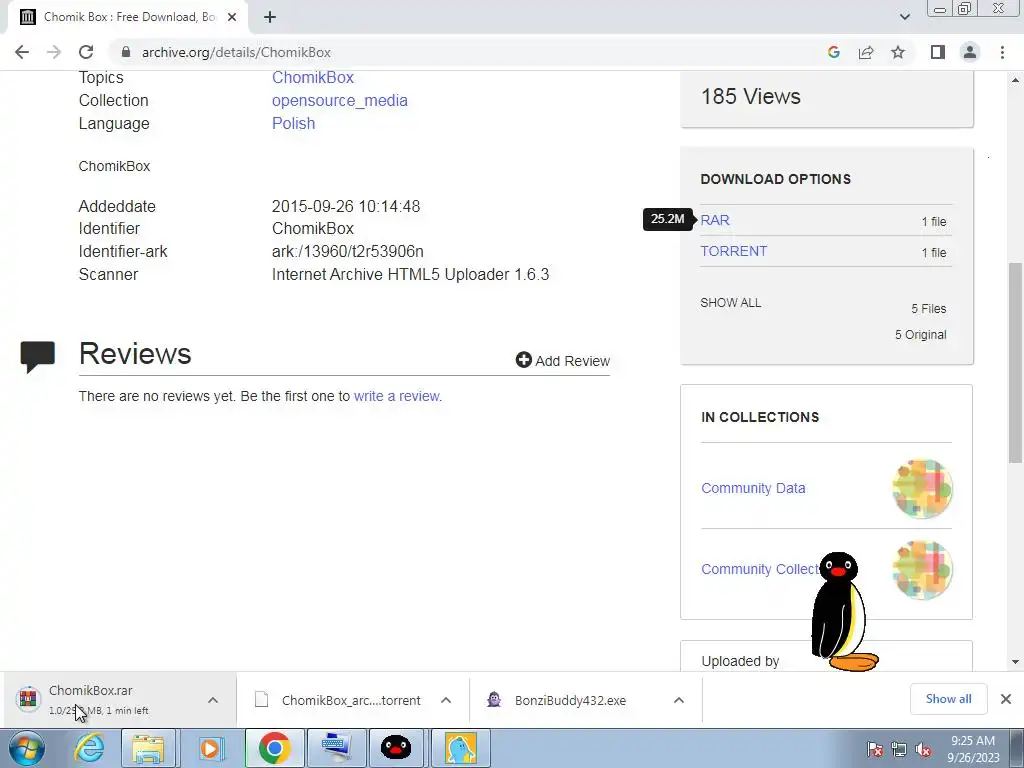The width and height of the screenshot is (1024, 768).
Task: Open the Chrome profile avatar
Action: [970, 52]
